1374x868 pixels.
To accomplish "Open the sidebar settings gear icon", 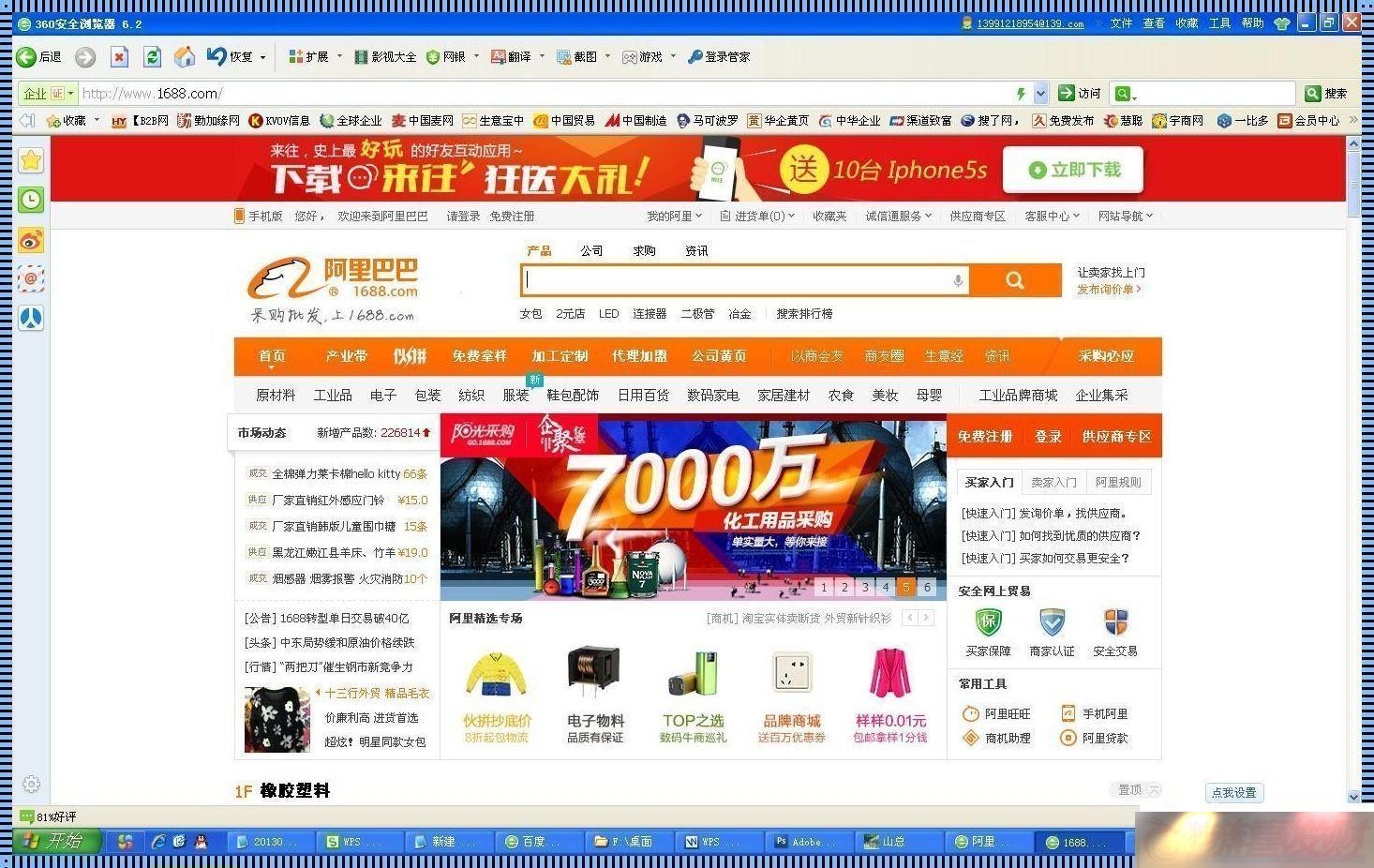I will click(x=31, y=784).
